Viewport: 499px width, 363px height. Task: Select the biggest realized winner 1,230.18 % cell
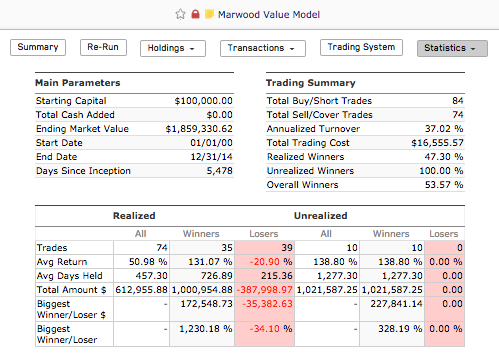pyautogui.click(x=202, y=334)
